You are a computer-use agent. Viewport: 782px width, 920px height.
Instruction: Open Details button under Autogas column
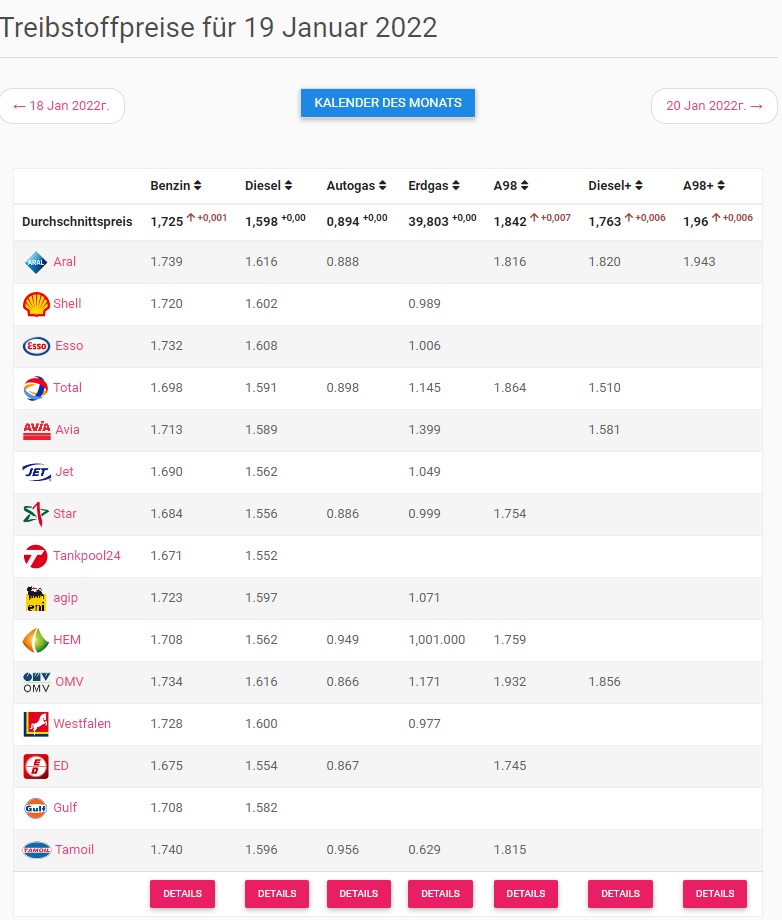pos(358,894)
